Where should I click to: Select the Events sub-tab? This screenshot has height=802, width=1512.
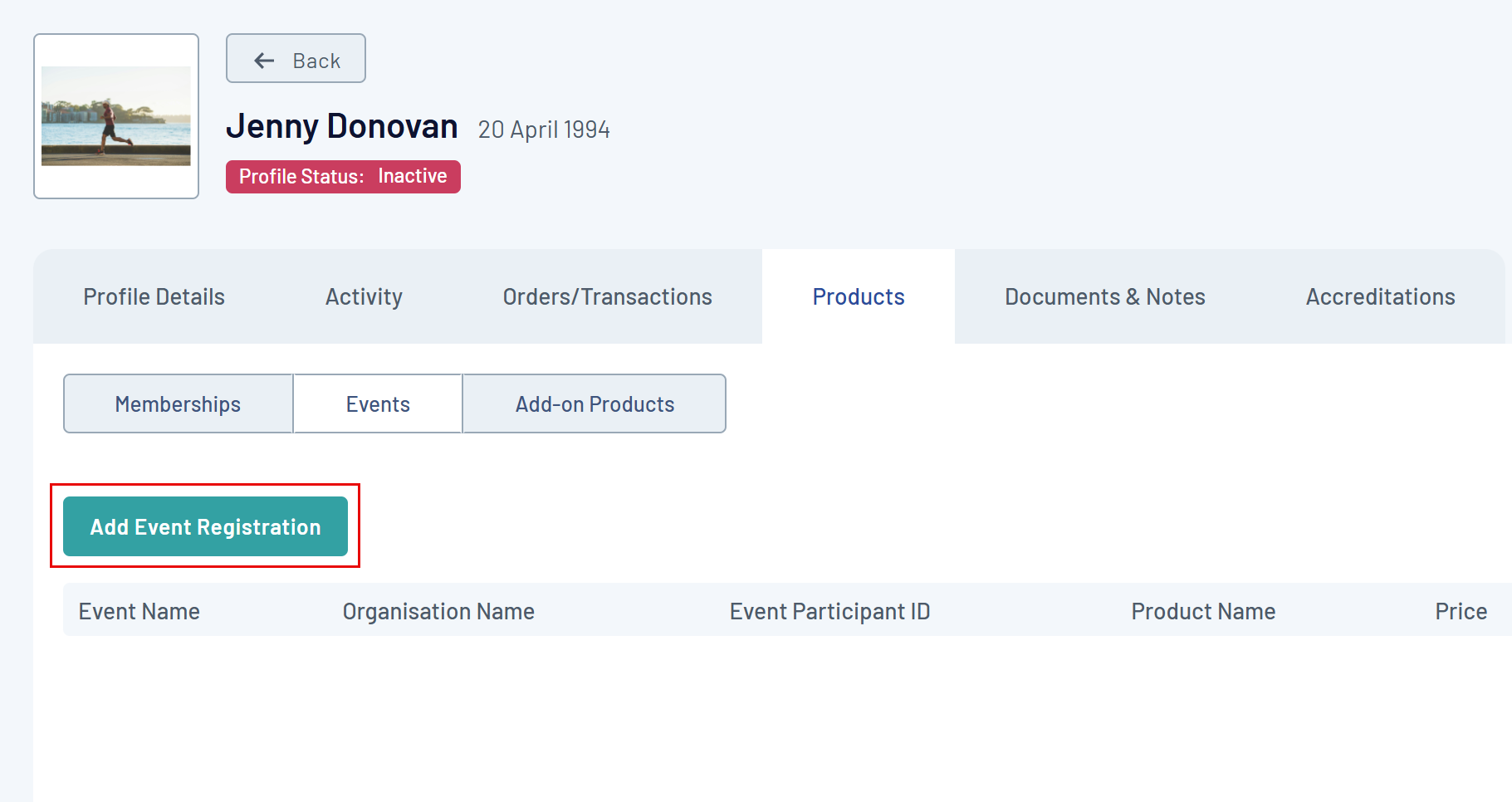pyautogui.click(x=378, y=404)
